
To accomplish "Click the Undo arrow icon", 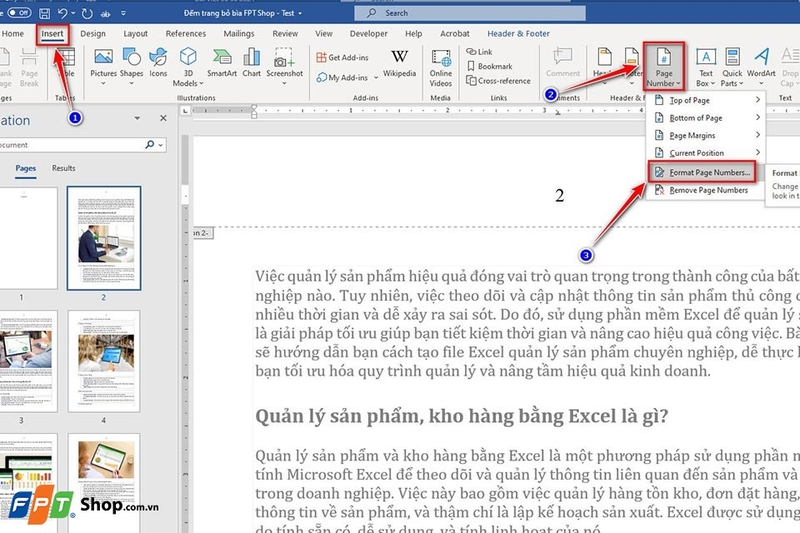I will (62, 13).
